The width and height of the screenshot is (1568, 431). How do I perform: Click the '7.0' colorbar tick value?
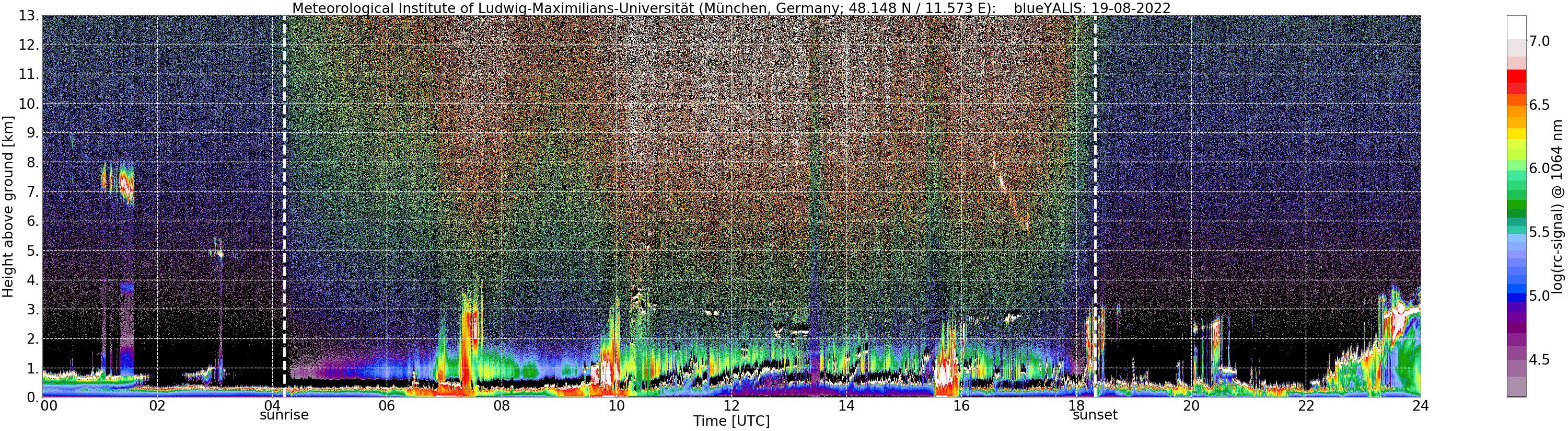point(1539,41)
